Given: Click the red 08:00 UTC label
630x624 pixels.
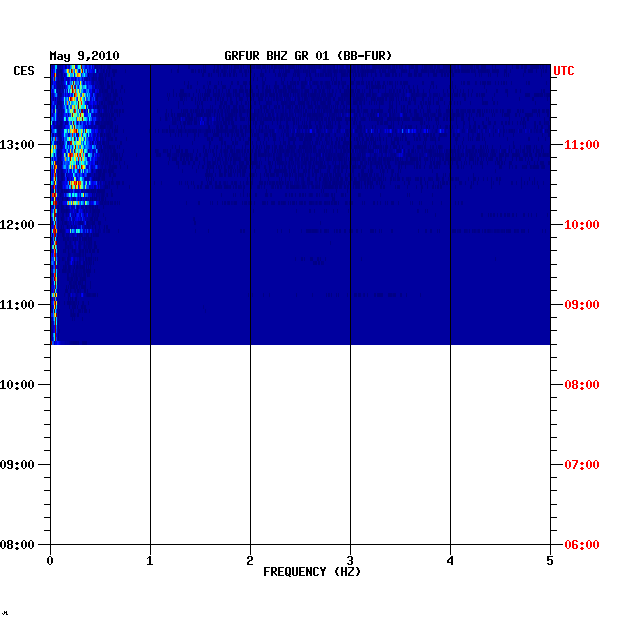Looking at the screenshot, I should coord(582,385).
